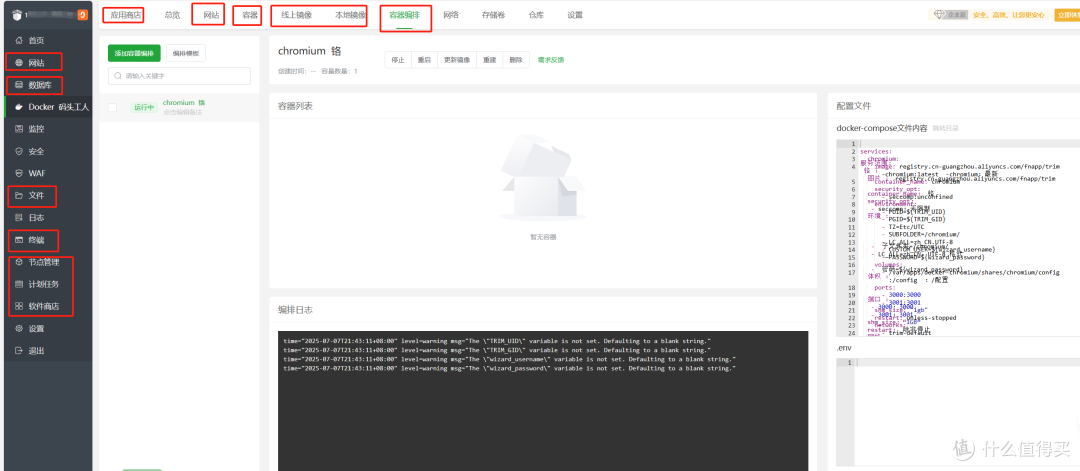Viewport: 1080px width, 471px height.
Task: Open 软件商店 label in the sidebar
Action: point(44,306)
